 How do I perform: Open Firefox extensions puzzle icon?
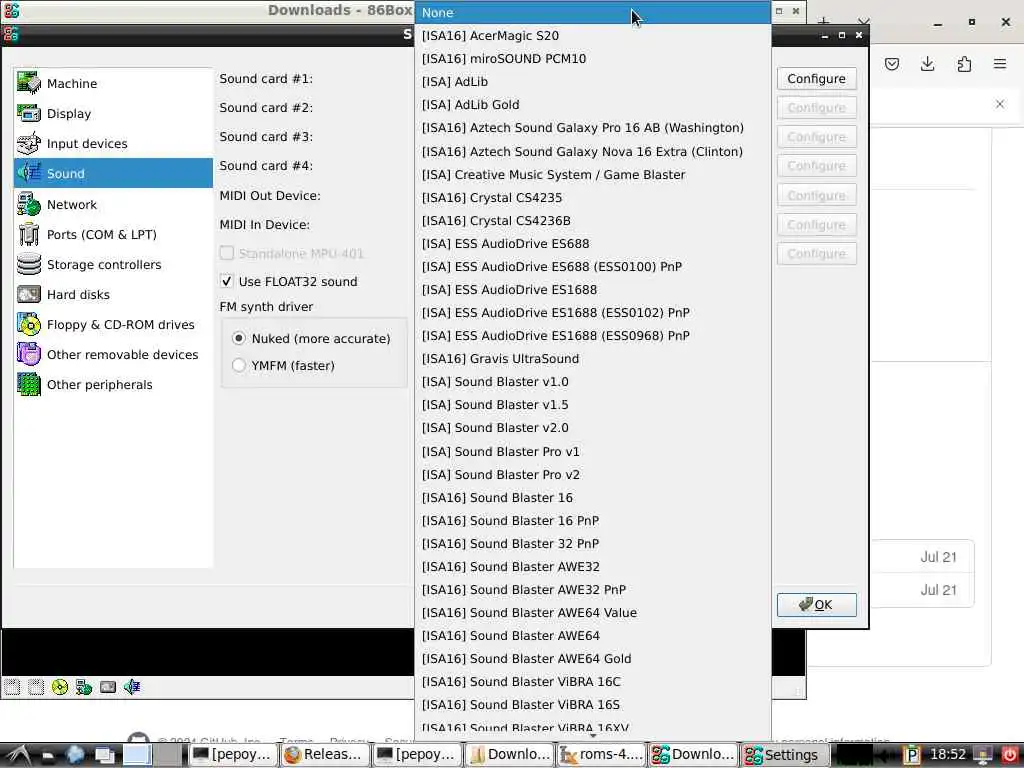click(964, 64)
